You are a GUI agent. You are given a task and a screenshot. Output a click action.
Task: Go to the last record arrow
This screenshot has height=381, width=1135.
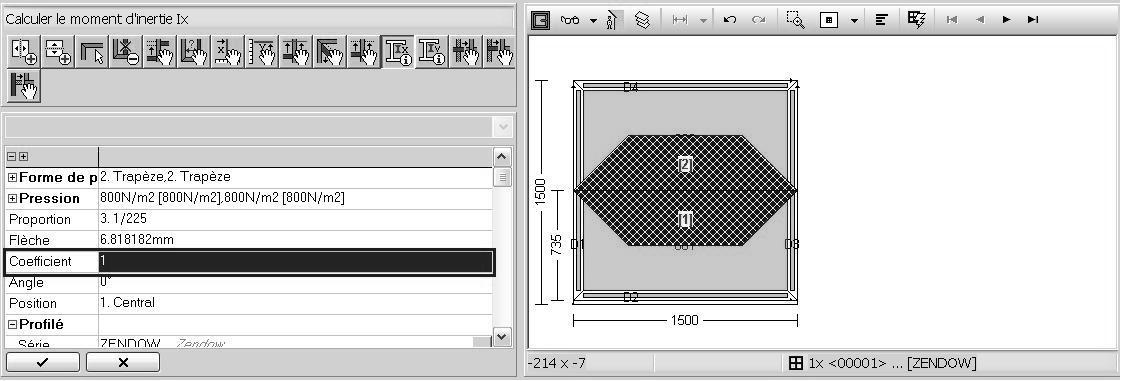tap(1033, 20)
